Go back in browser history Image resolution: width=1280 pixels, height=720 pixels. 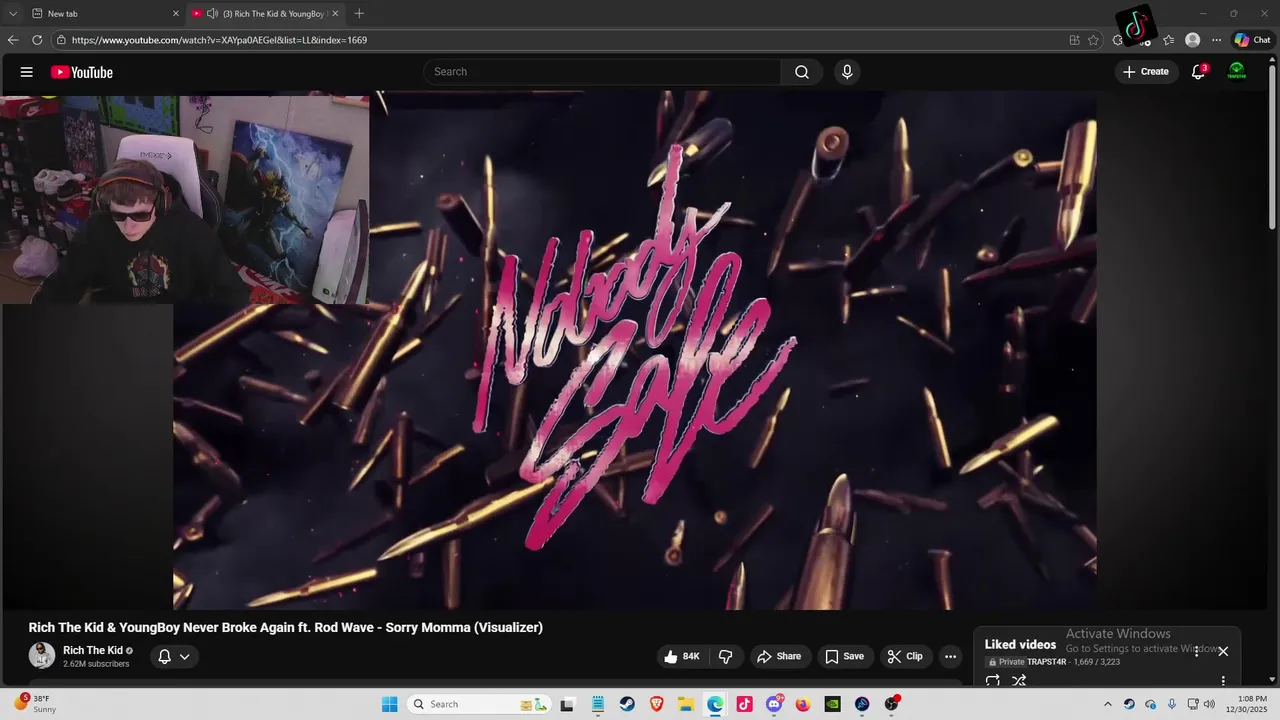(x=12, y=40)
